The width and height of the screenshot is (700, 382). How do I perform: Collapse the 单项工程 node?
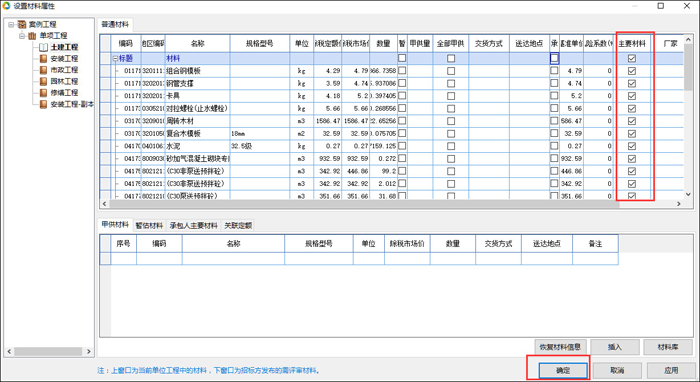click(22, 36)
